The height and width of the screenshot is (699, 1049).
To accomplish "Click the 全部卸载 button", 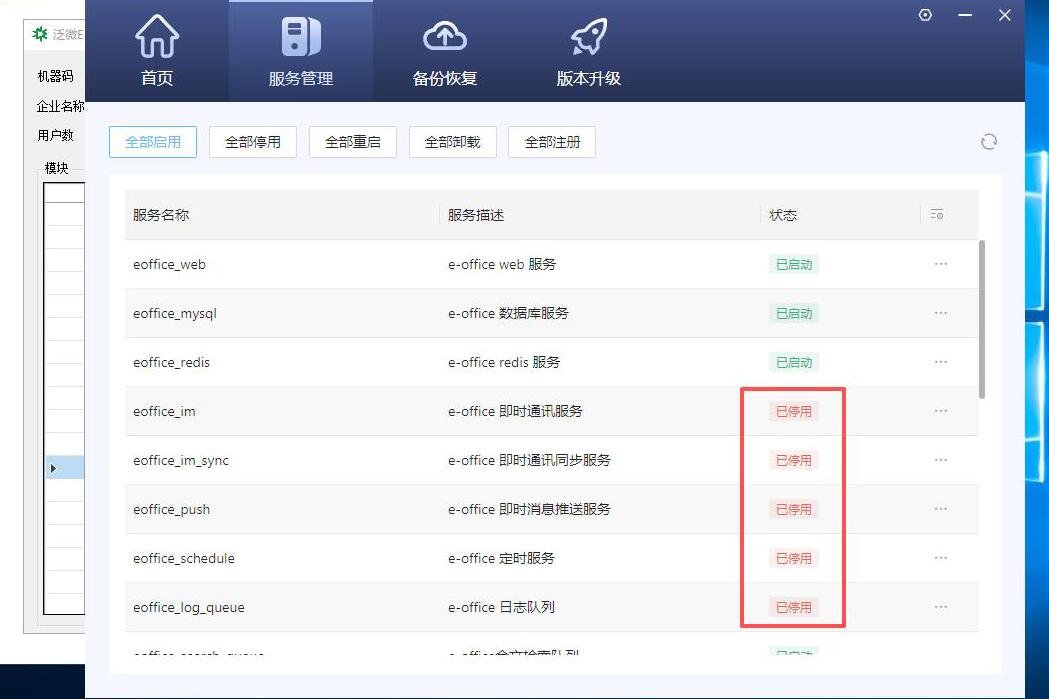I will 453,142.
